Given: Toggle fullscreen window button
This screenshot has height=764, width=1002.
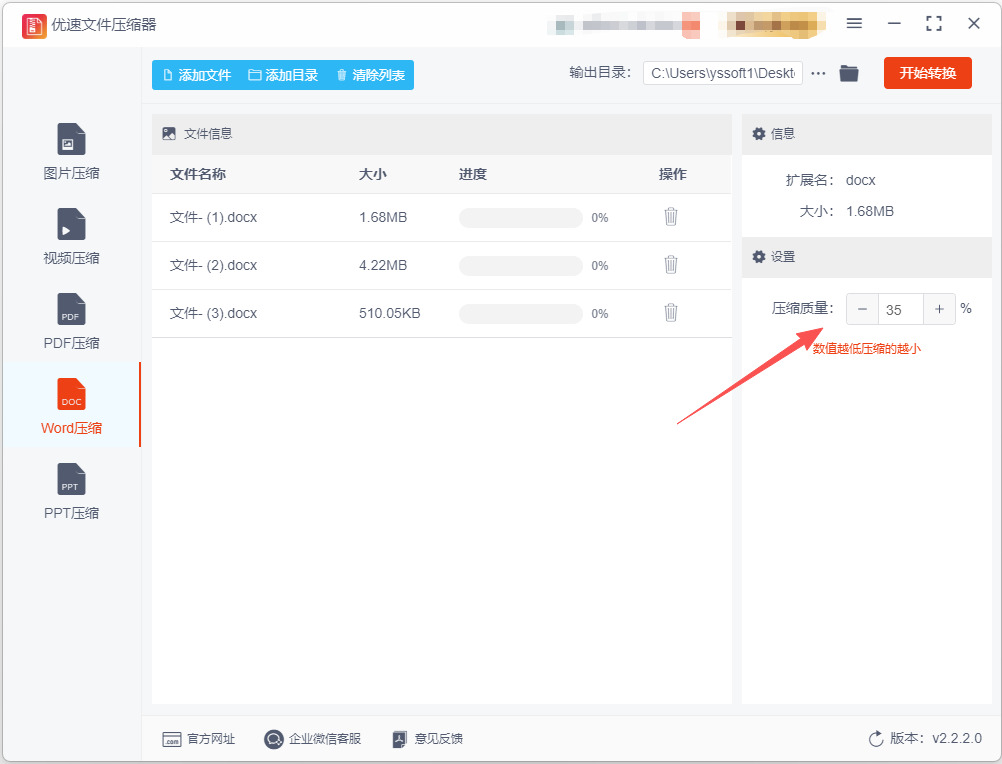Looking at the screenshot, I should pos(934,24).
